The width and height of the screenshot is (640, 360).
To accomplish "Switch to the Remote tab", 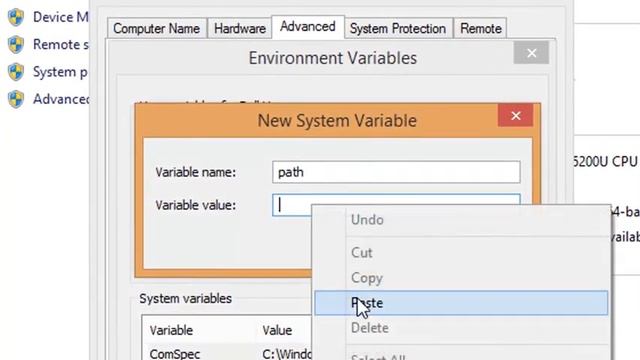I will (480, 28).
